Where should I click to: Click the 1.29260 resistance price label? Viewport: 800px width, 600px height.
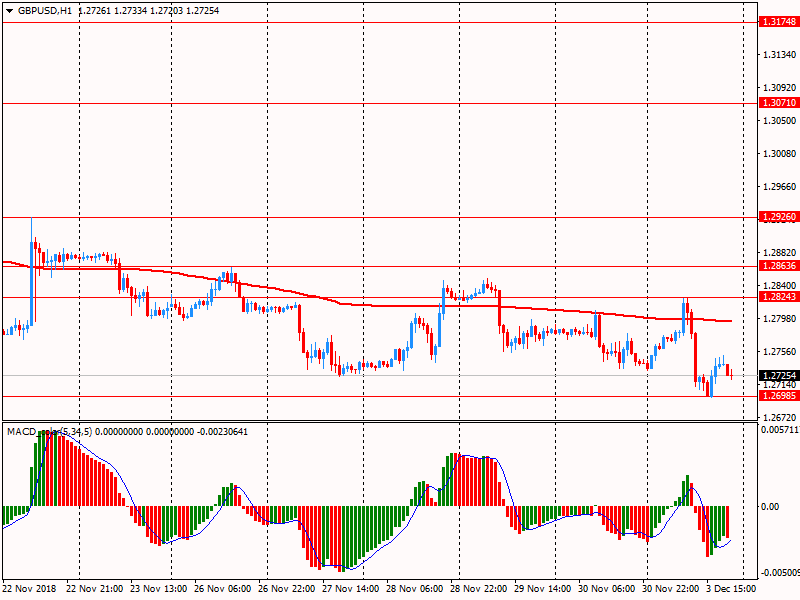coord(778,217)
